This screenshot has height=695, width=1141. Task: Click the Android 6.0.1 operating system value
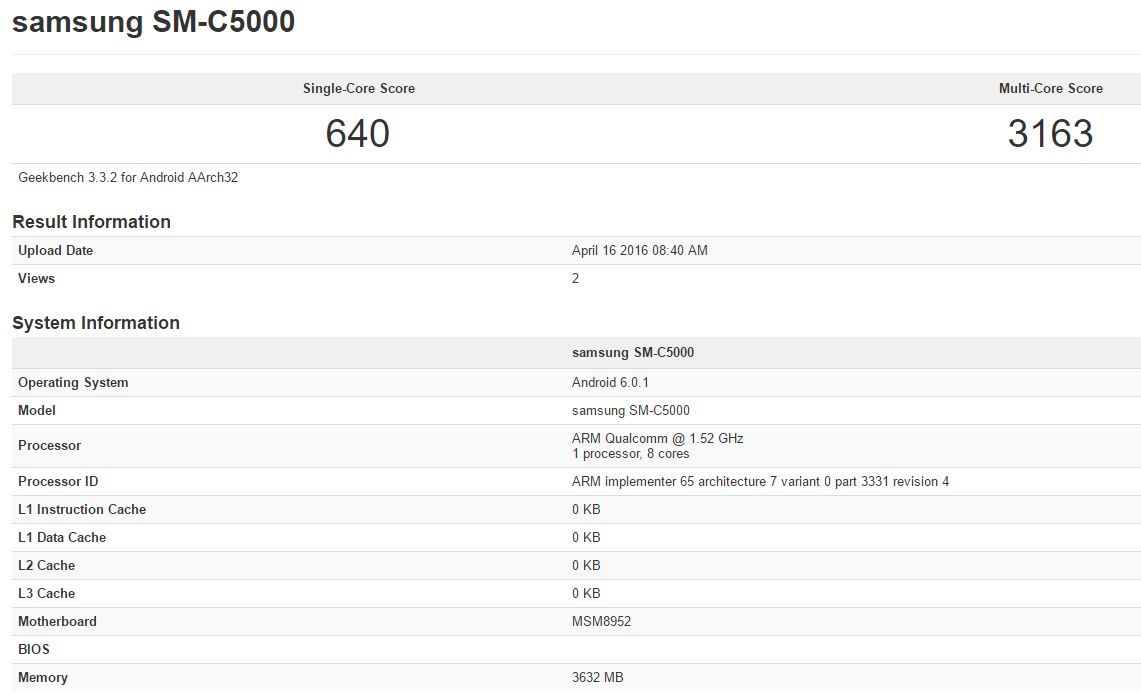point(610,382)
